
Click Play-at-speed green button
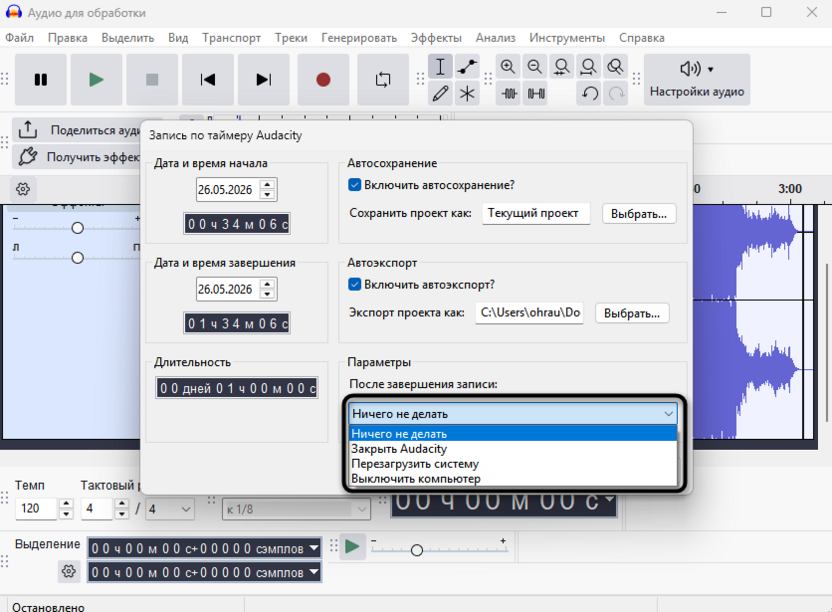point(352,546)
